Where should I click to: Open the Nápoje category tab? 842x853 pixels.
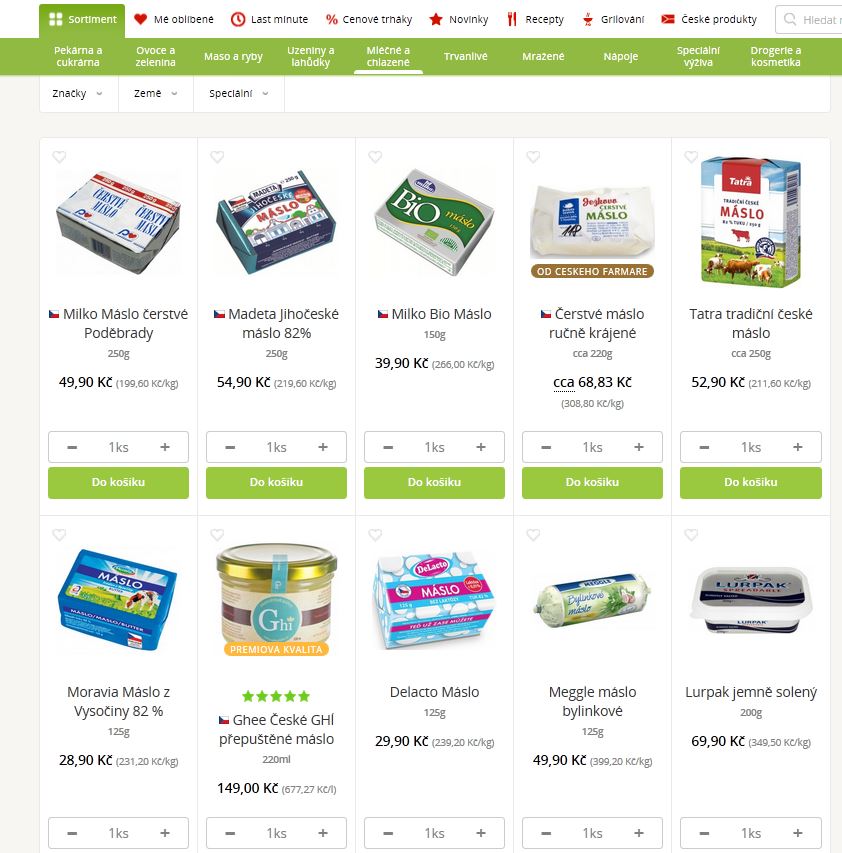click(621, 57)
